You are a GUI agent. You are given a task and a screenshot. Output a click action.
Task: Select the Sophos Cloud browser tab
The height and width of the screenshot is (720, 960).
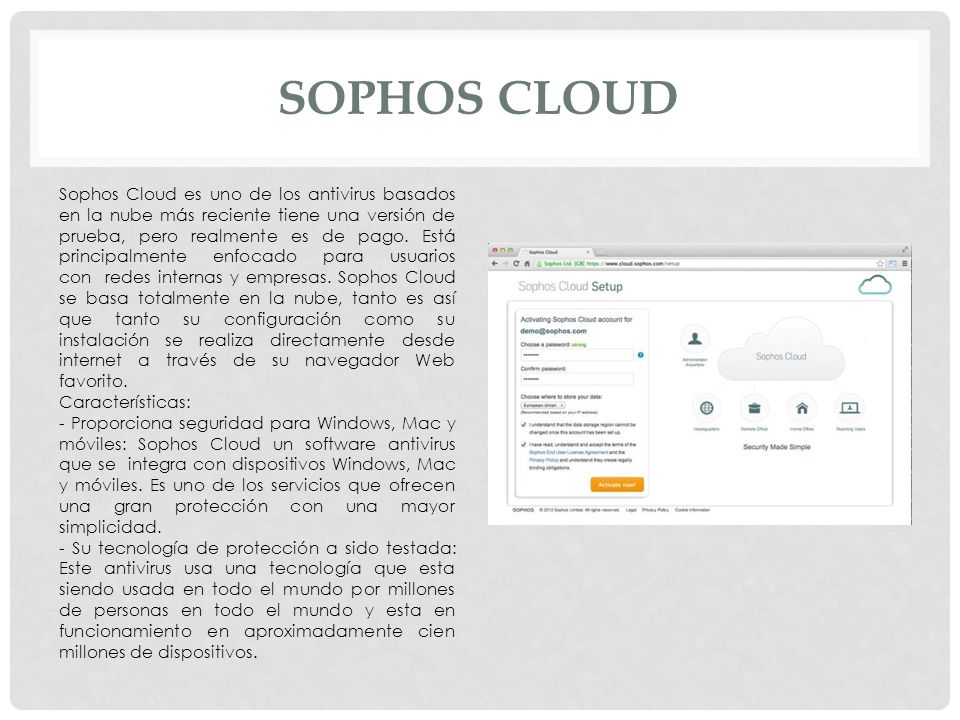556,252
